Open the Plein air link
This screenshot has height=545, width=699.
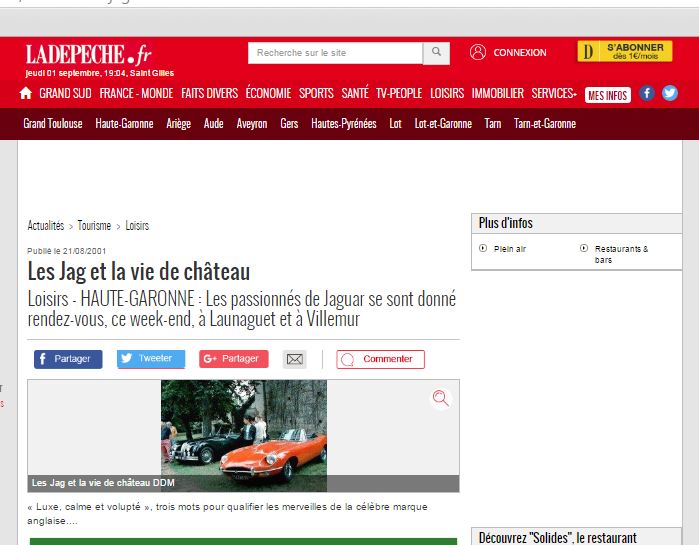pos(510,249)
